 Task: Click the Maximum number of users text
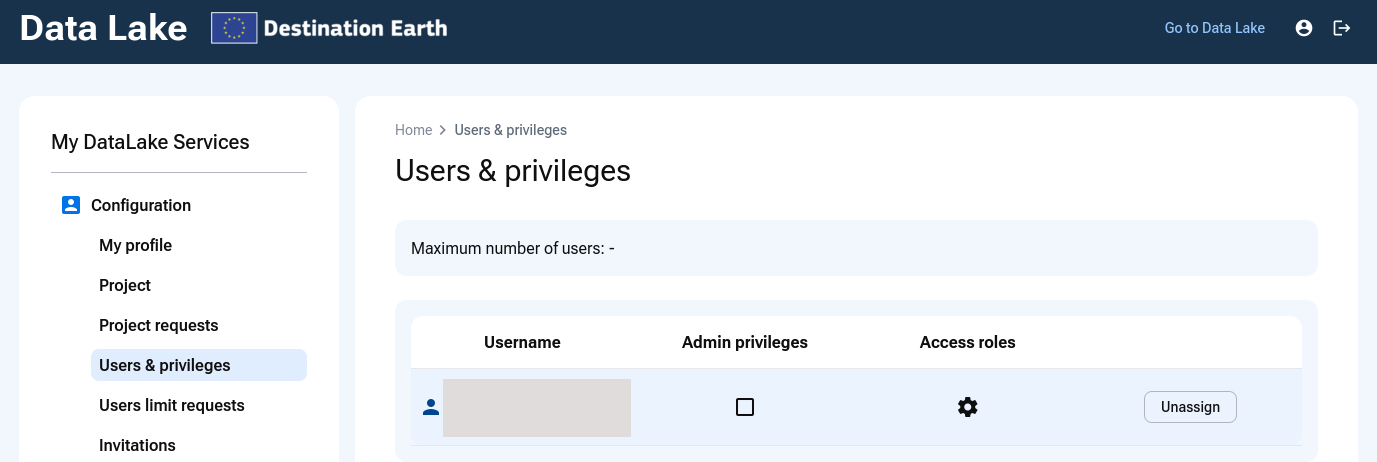513,248
